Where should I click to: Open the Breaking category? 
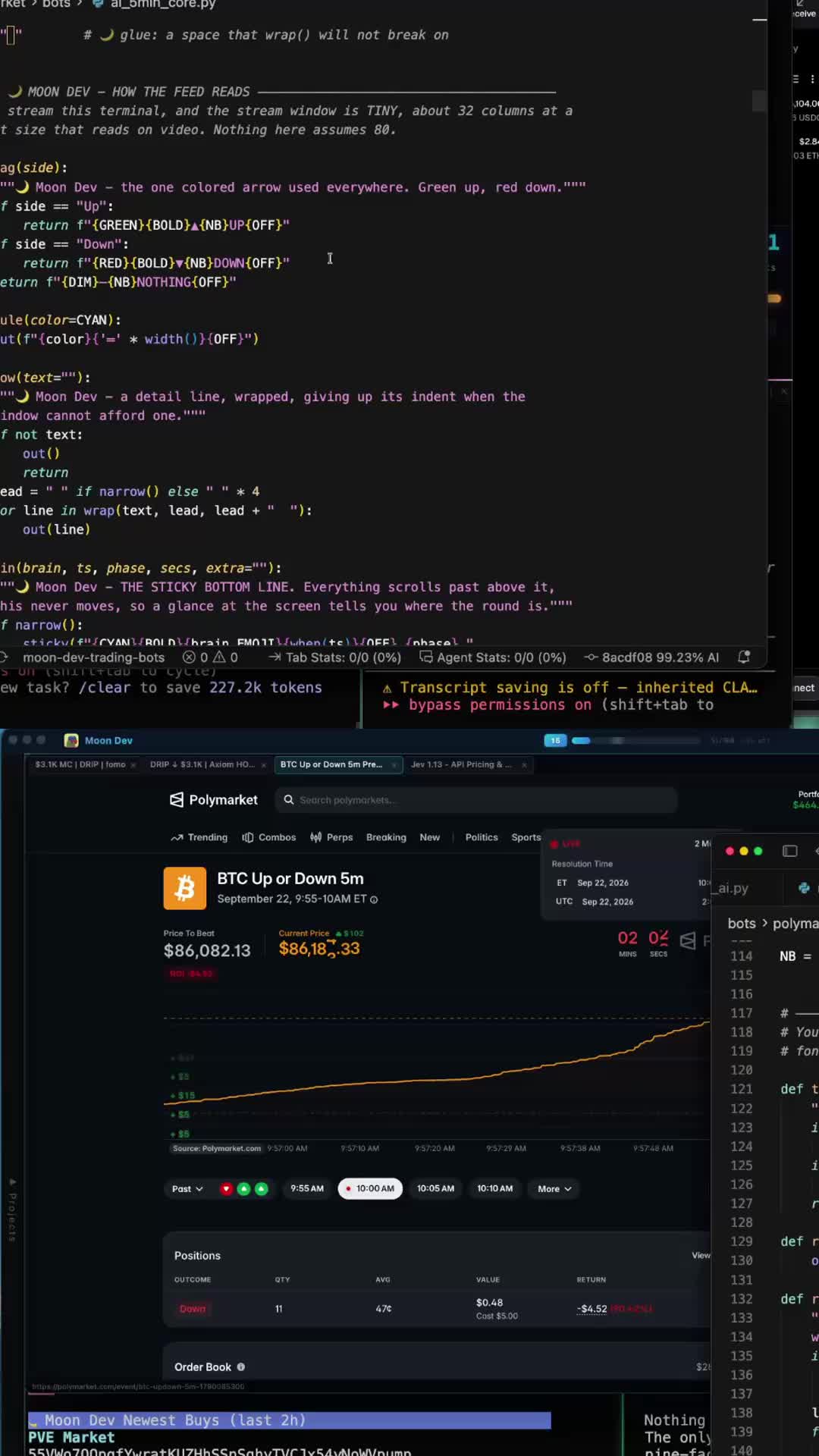point(386,838)
